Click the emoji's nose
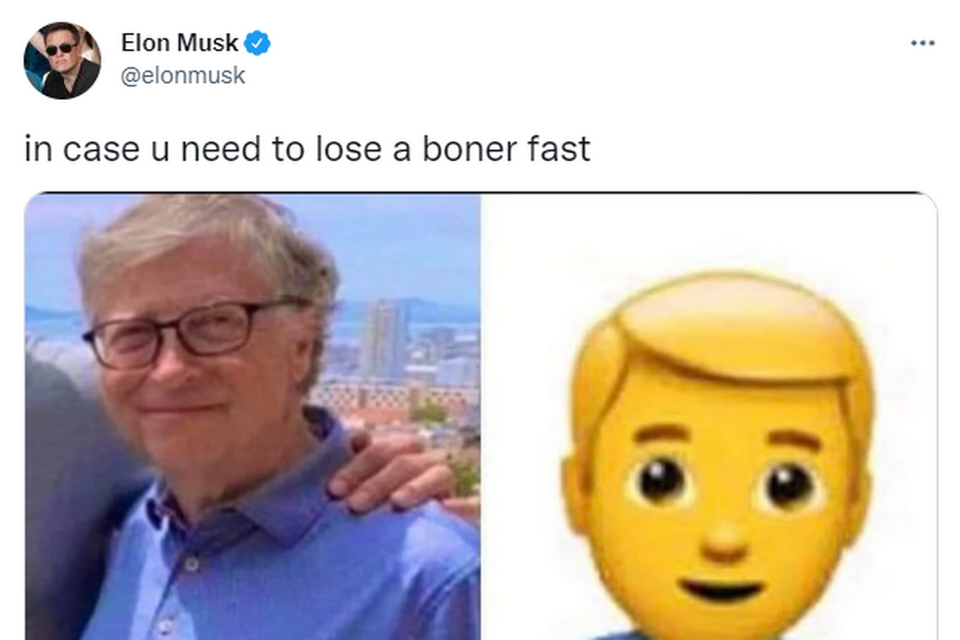960x640 pixels. pos(724,539)
